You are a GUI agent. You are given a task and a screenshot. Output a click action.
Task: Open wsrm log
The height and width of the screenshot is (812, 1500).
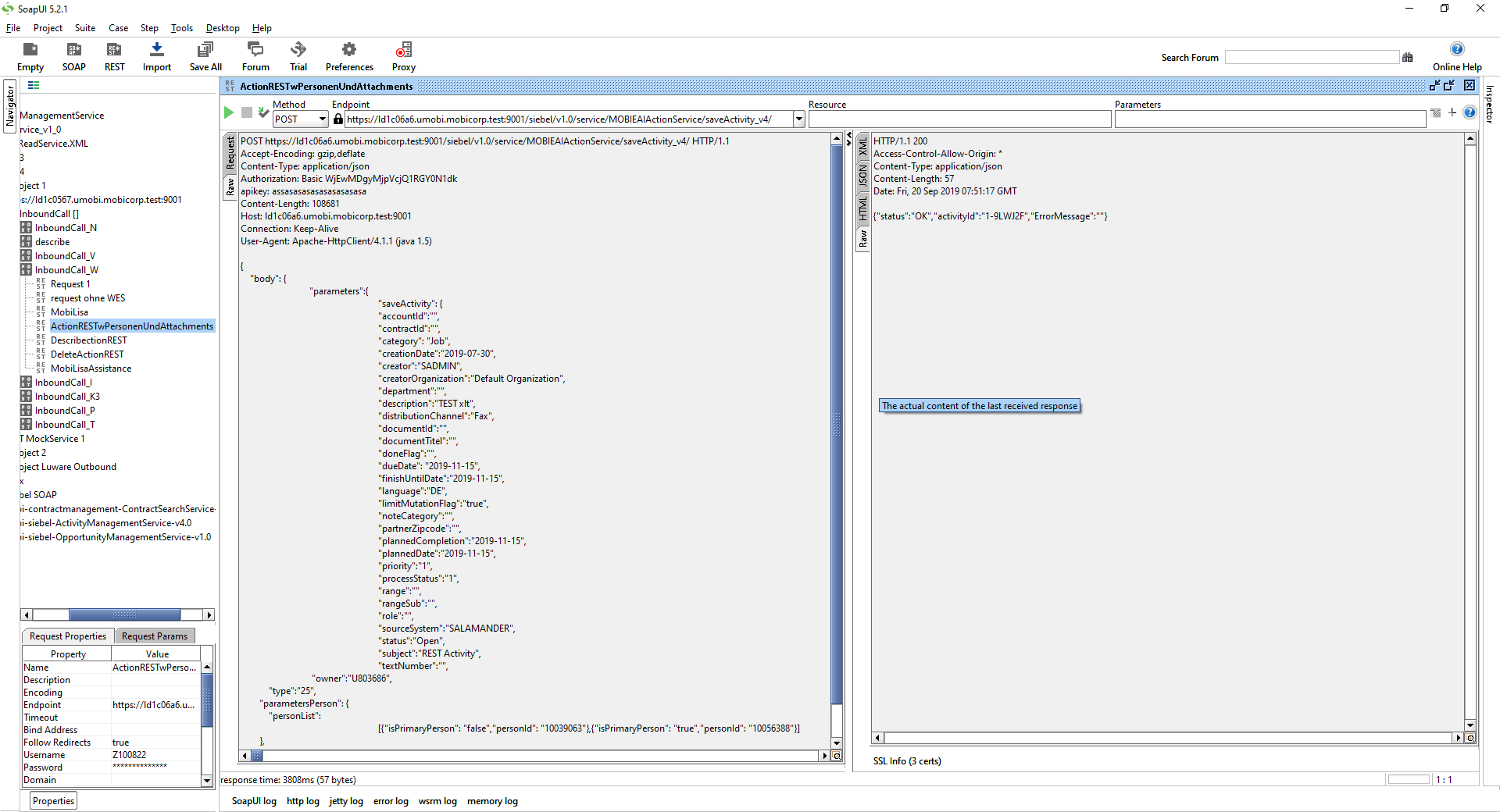437,801
